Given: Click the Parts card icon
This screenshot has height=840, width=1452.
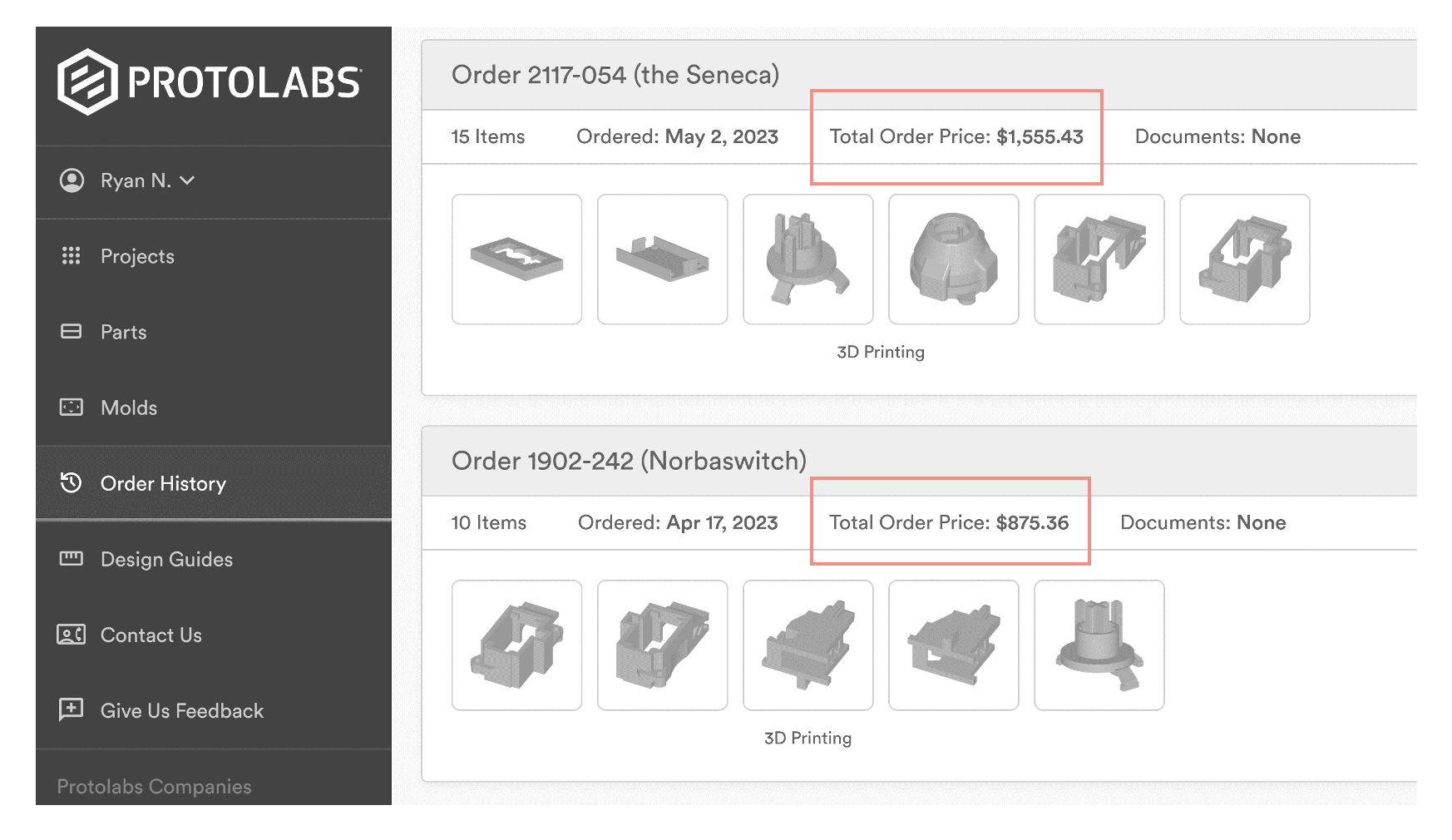Looking at the screenshot, I should (72, 331).
